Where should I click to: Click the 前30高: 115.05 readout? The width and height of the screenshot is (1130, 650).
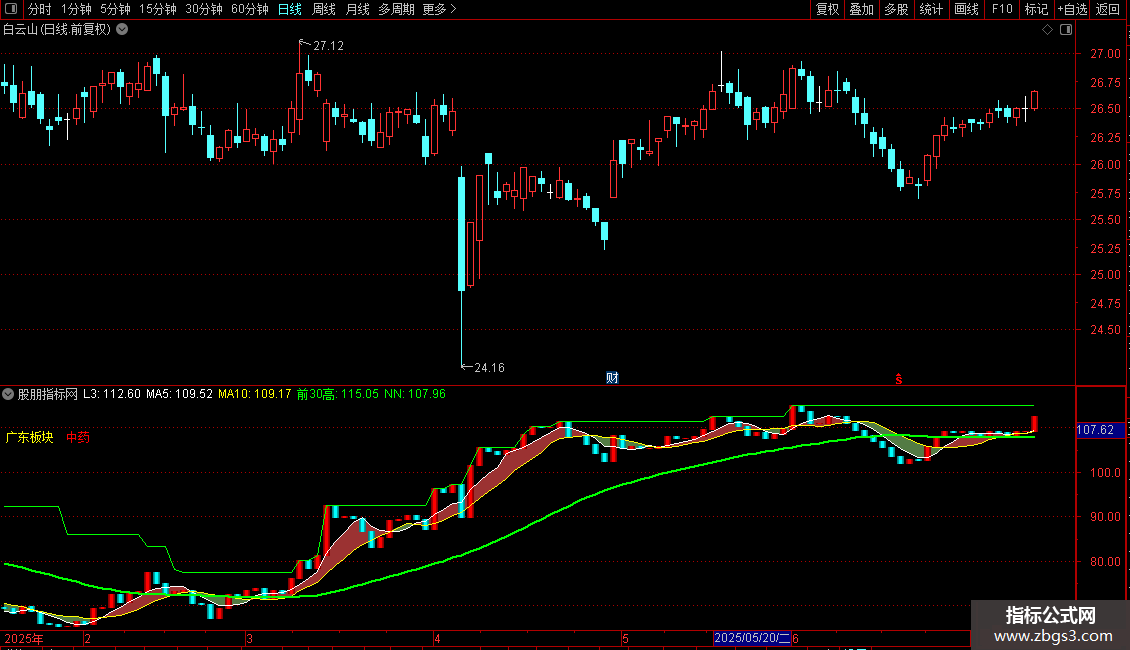(x=337, y=394)
